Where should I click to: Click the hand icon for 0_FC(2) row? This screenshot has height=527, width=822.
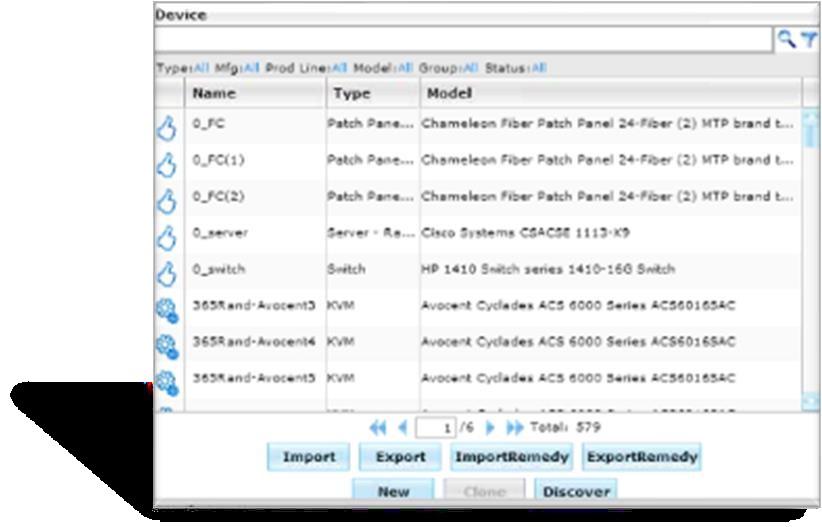coord(167,201)
